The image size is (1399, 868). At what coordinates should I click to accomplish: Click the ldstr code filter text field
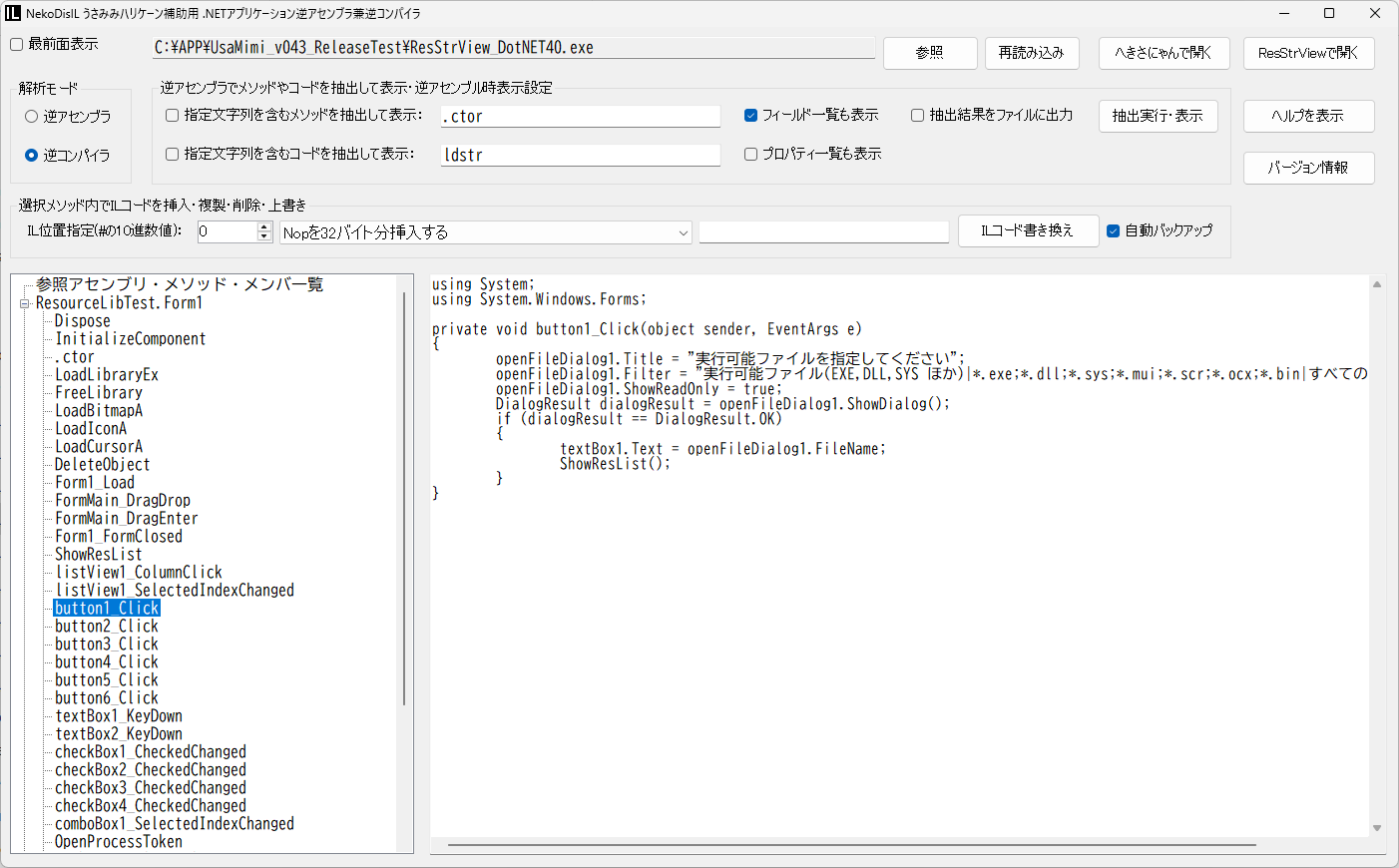click(x=581, y=156)
